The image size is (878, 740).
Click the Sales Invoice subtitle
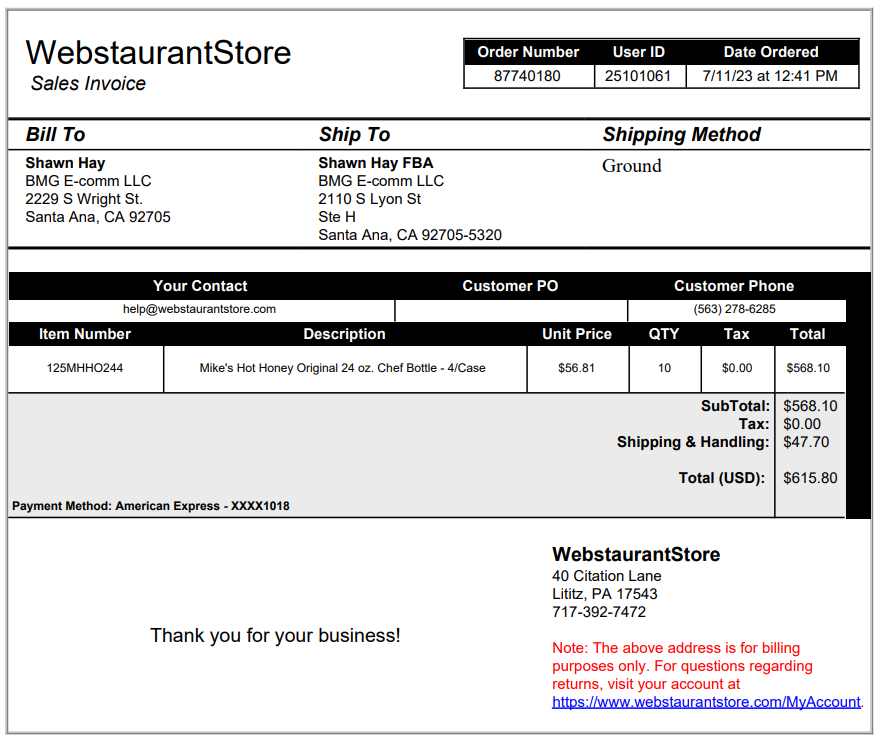pos(88,83)
